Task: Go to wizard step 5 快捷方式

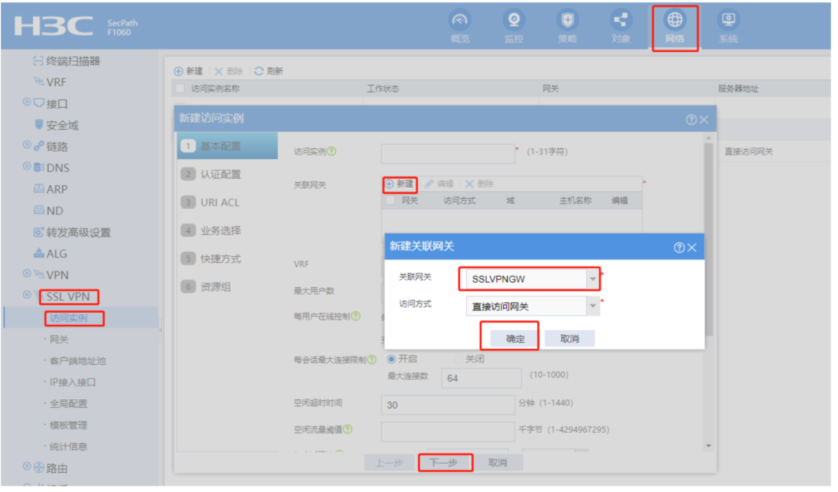Action: coord(227,259)
